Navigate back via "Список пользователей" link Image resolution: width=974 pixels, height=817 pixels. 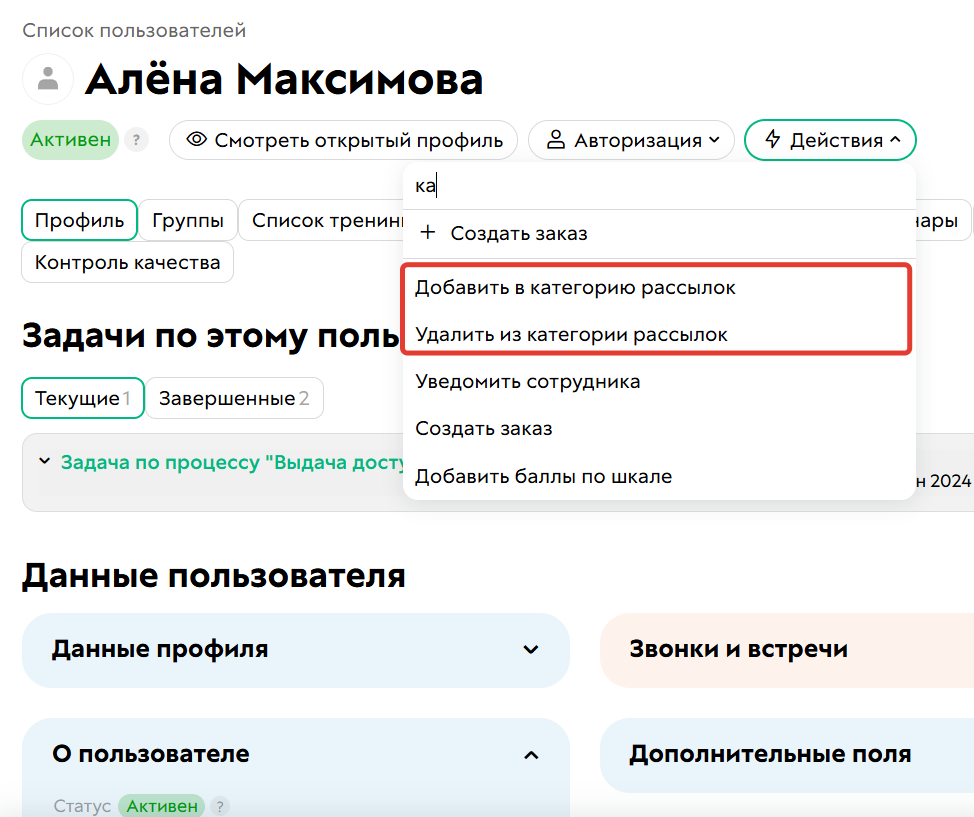[x=133, y=31]
